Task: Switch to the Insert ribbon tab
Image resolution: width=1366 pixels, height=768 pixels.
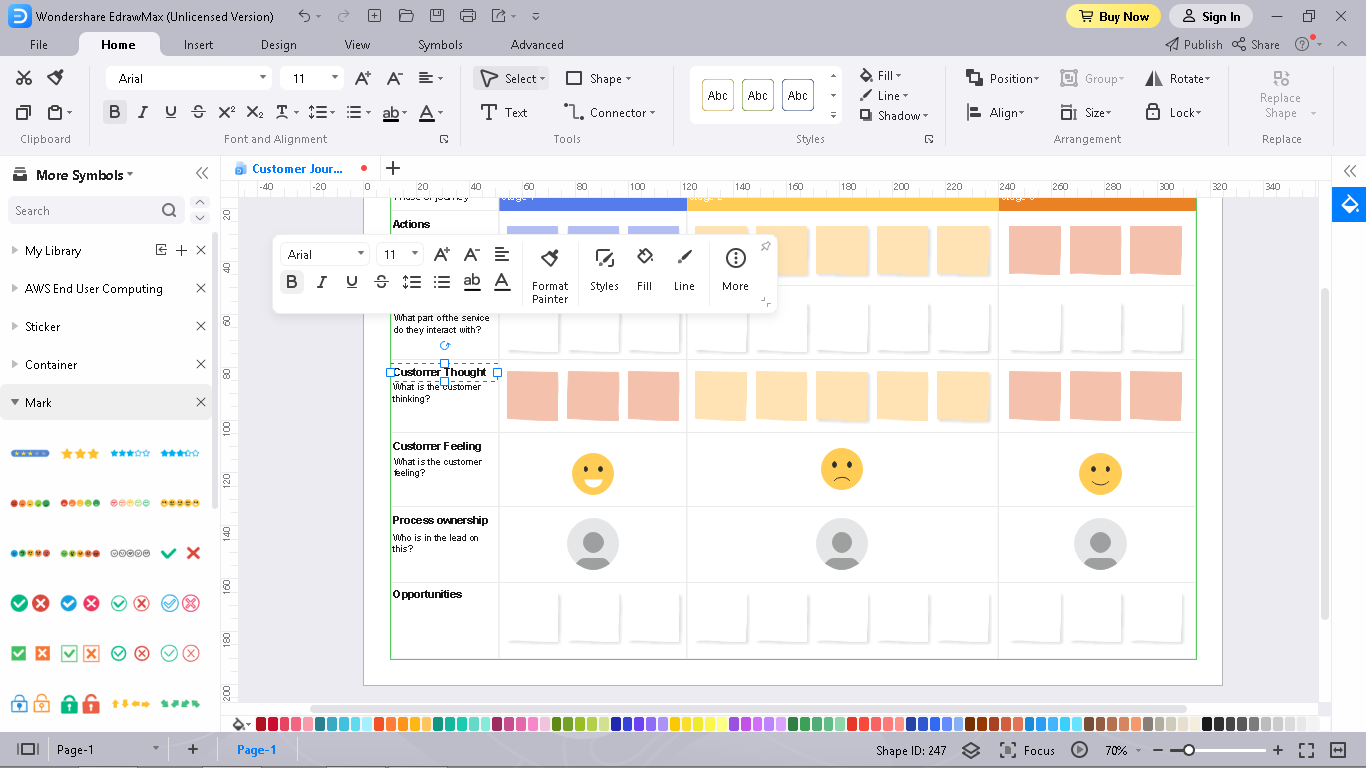Action: click(198, 45)
